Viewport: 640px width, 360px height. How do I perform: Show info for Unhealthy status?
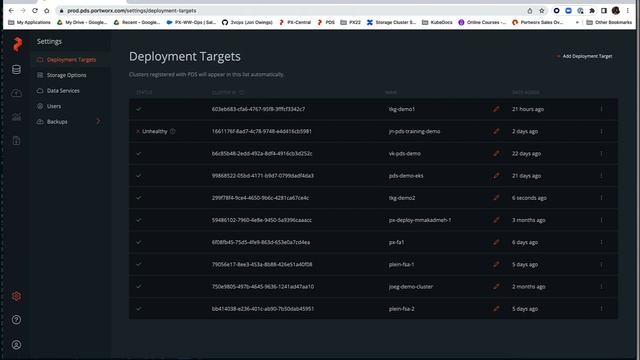[x=173, y=131]
